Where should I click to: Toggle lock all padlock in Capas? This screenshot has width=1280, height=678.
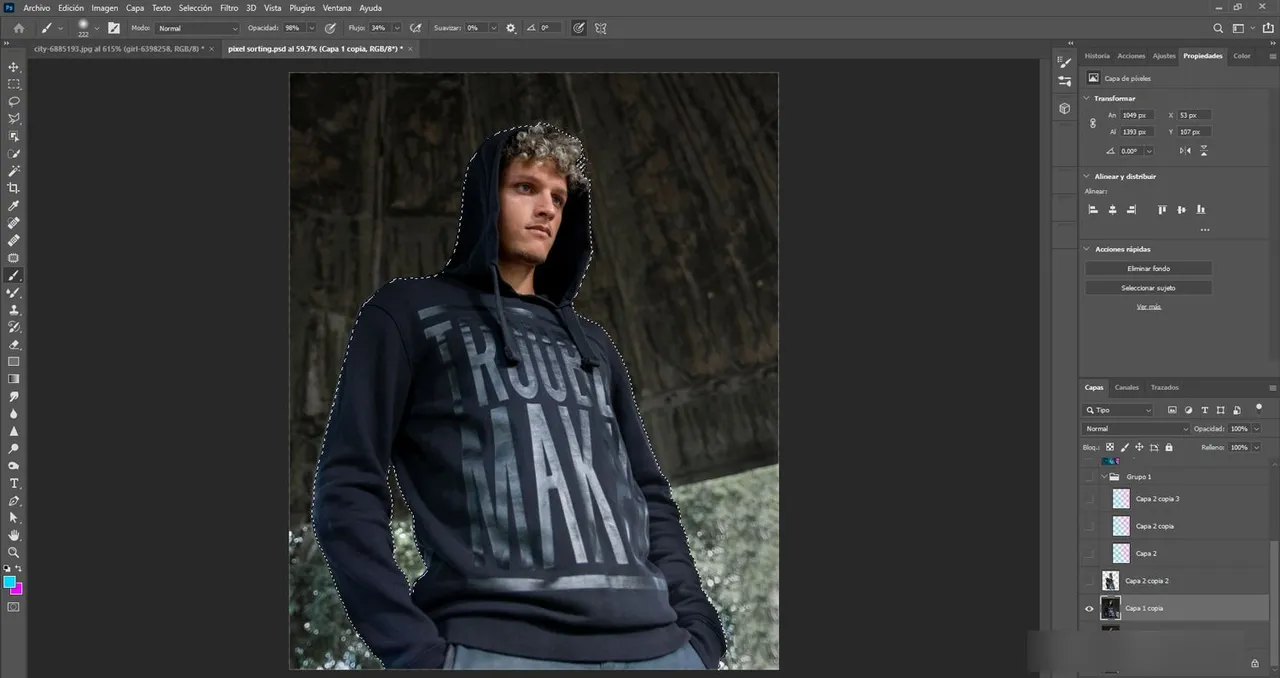pos(1168,447)
